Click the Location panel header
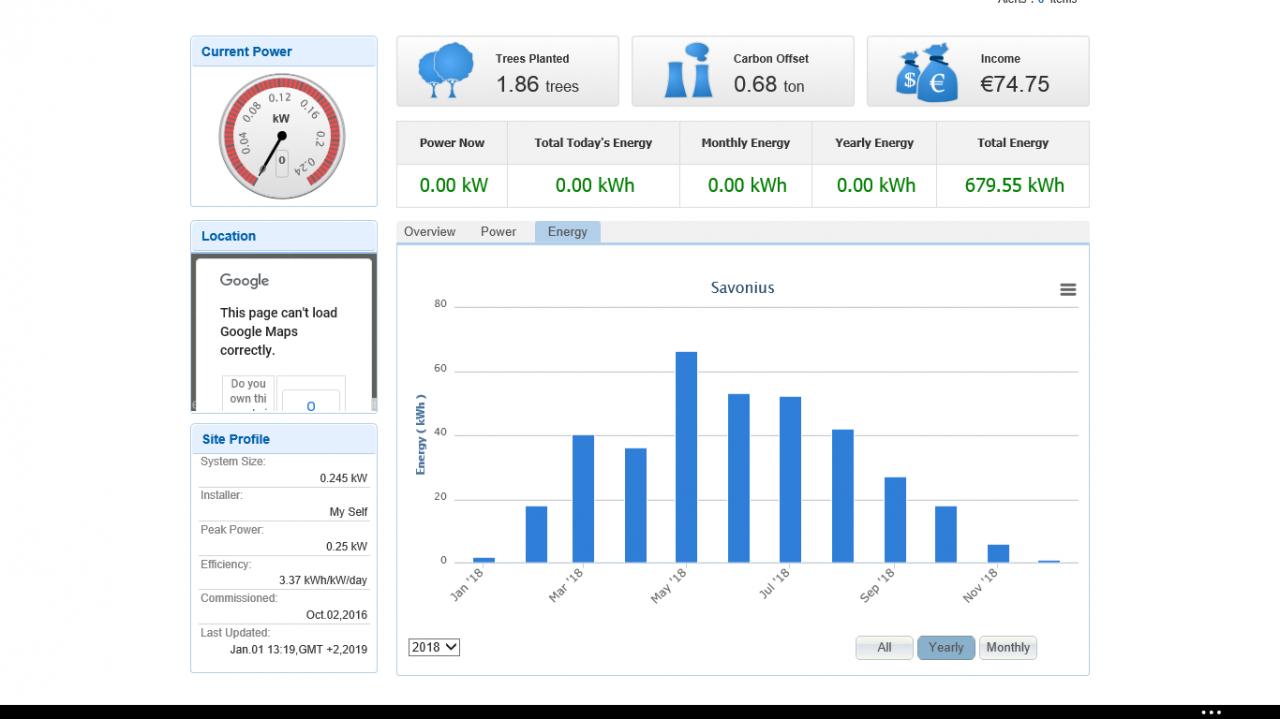 (284, 236)
